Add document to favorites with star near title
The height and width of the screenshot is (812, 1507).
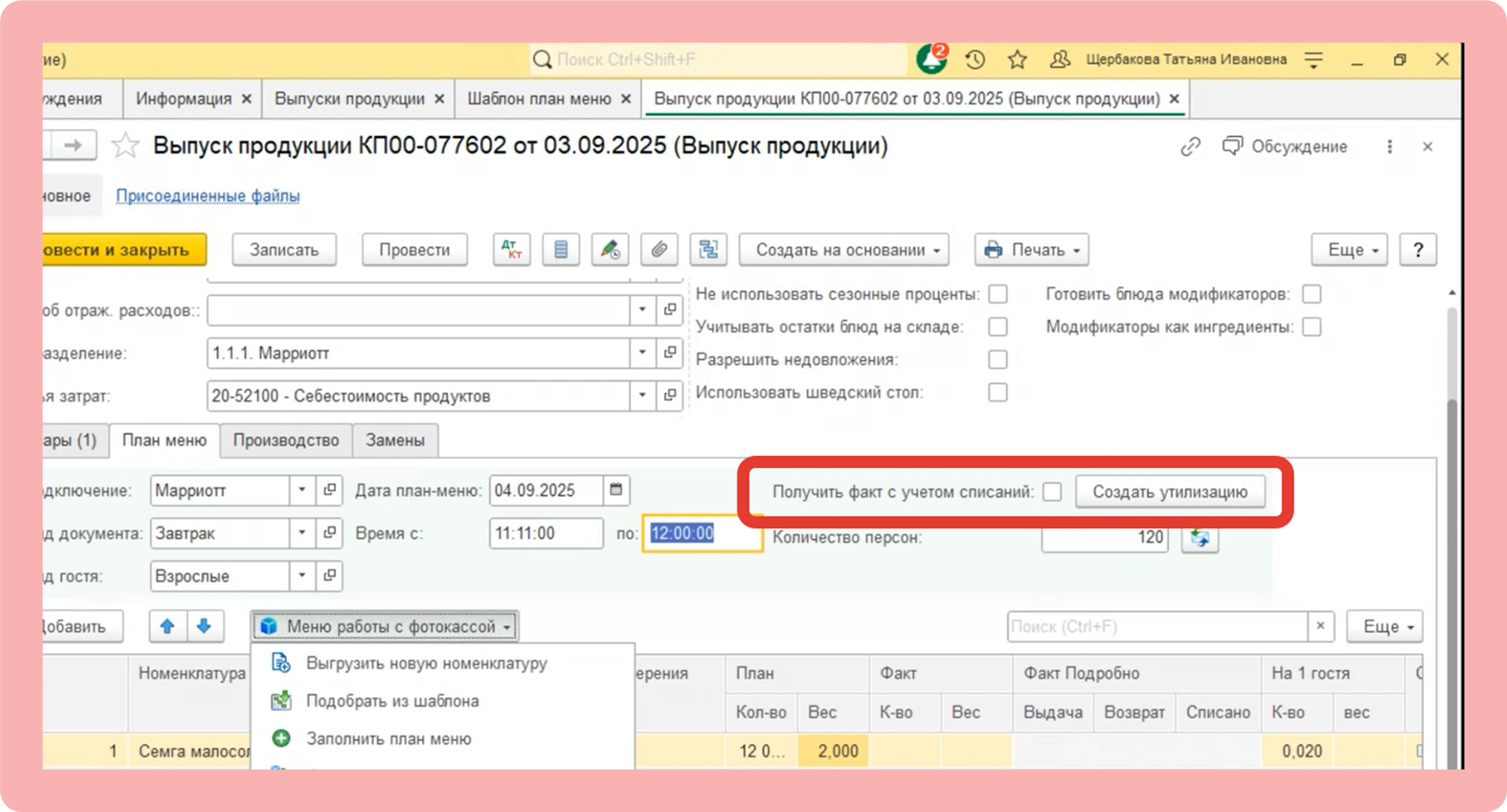click(125, 146)
